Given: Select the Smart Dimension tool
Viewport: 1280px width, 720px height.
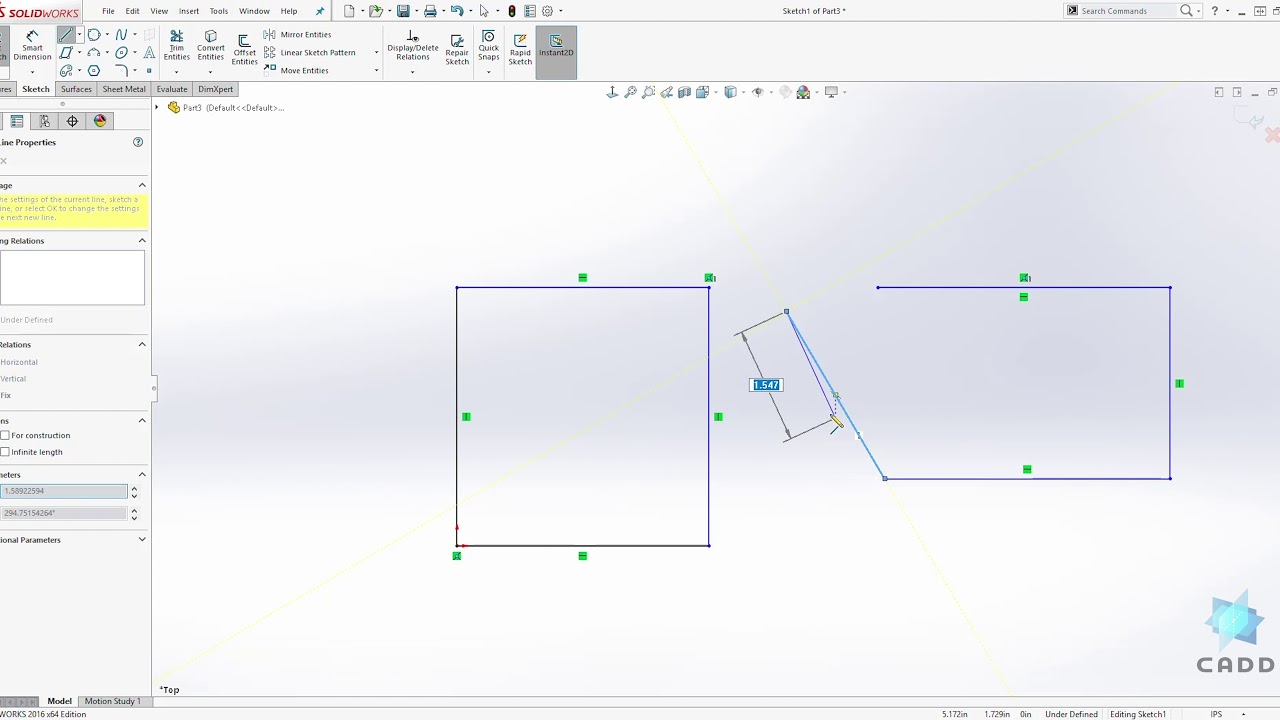Looking at the screenshot, I should click(x=32, y=46).
